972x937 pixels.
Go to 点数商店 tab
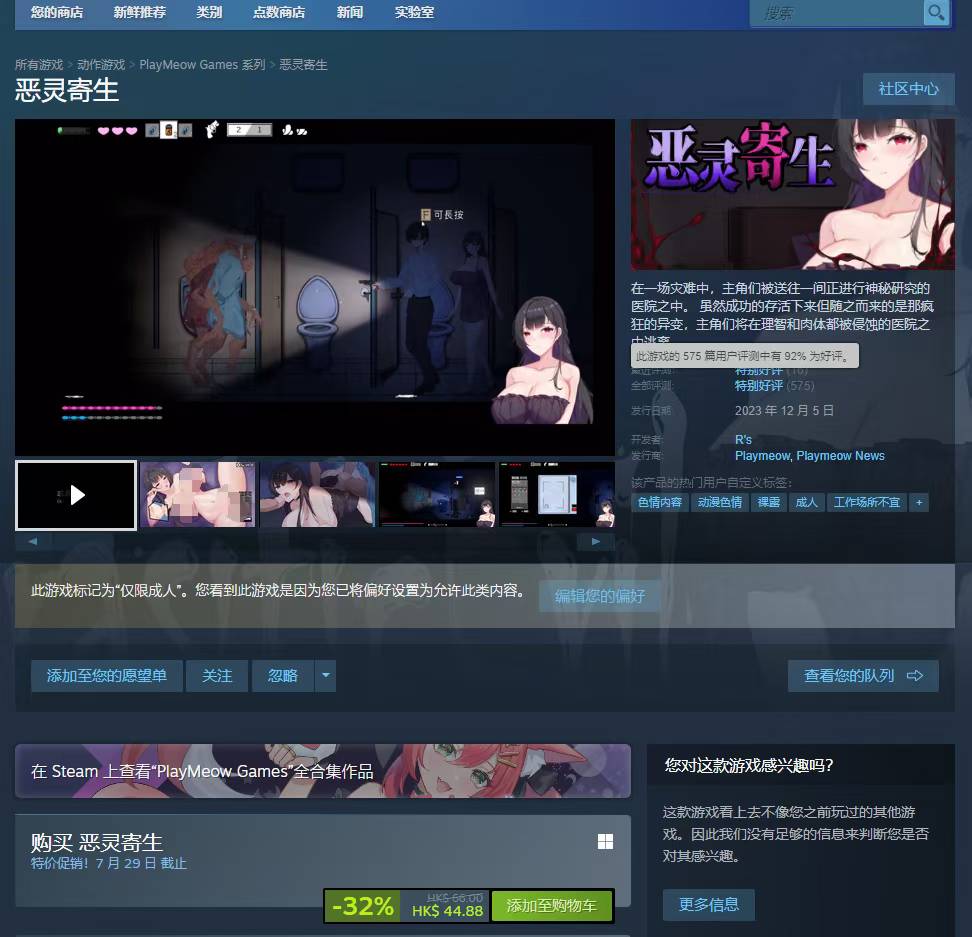pos(279,12)
